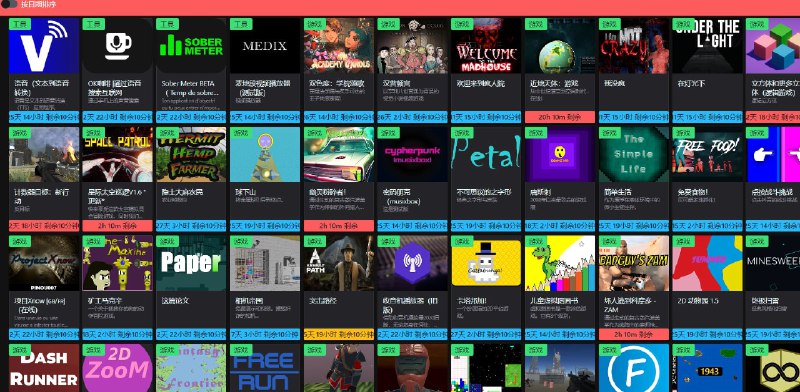Open the yellow face on purple square icon

560,154
